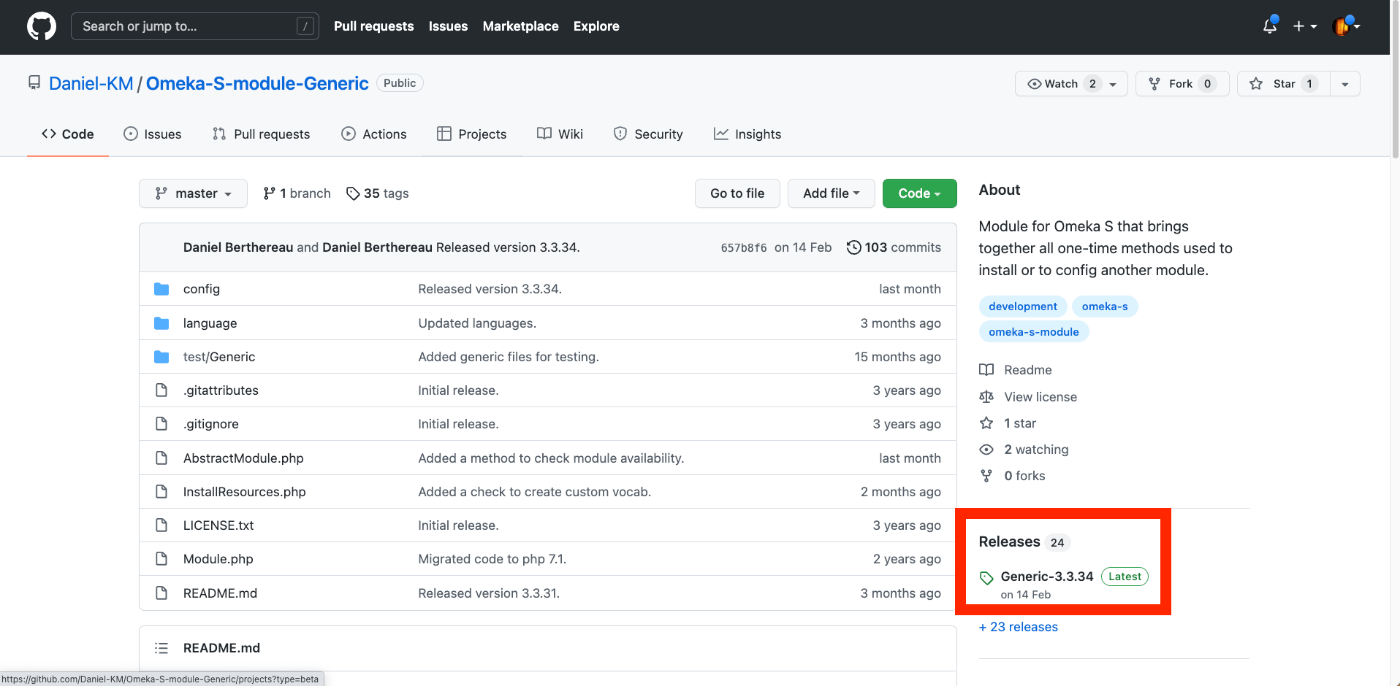Switch to the Actions tab
The height and width of the screenshot is (686, 1400).
374,134
